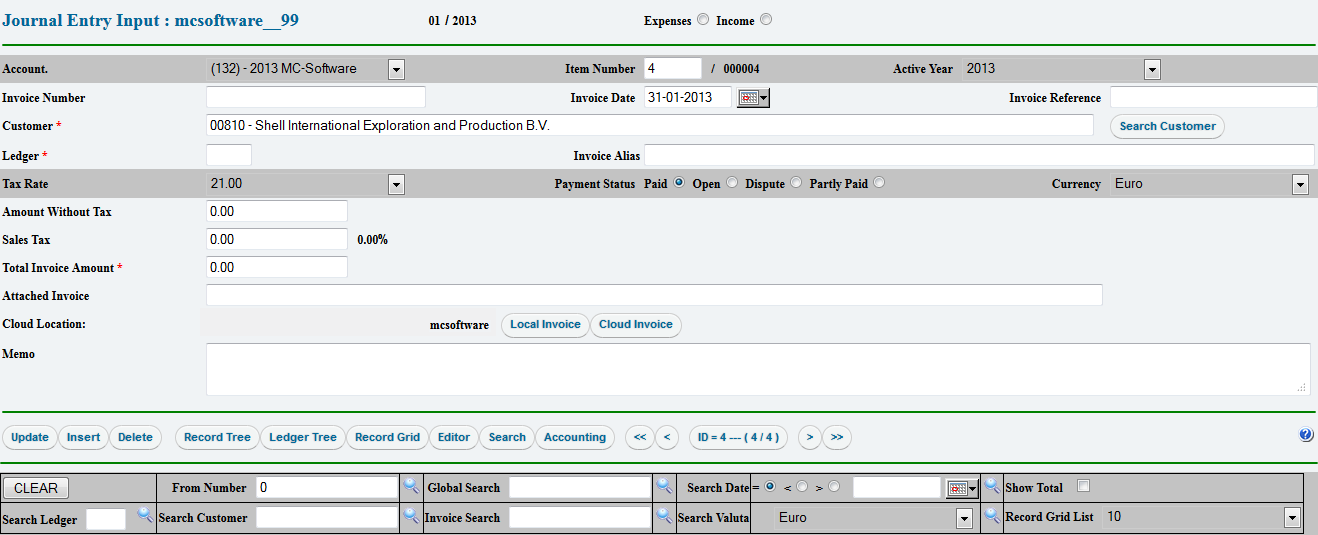Set Payment Status to Dispute
Viewport: 1318px width, 535px height.
pyautogui.click(x=796, y=183)
